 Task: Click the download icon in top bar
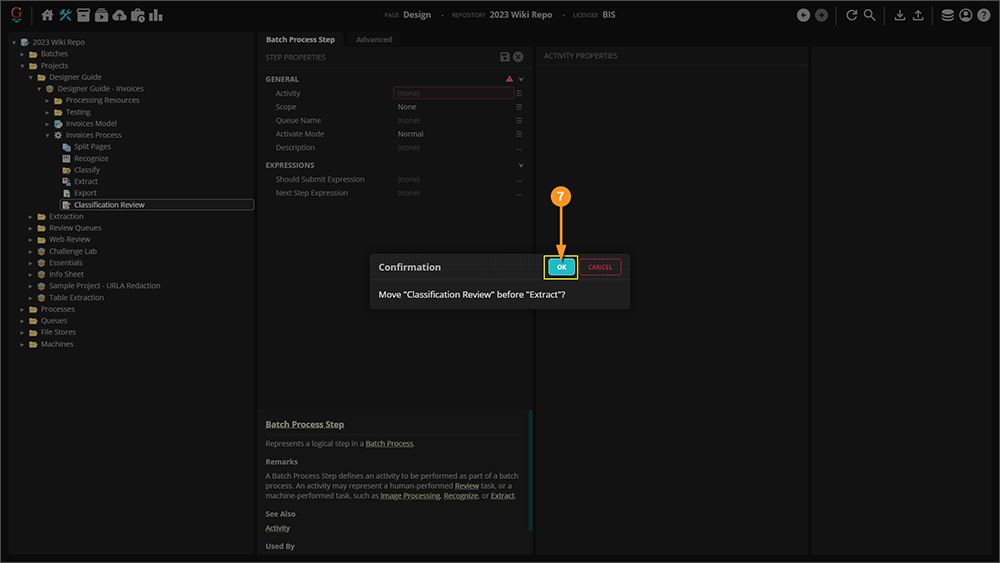point(899,15)
